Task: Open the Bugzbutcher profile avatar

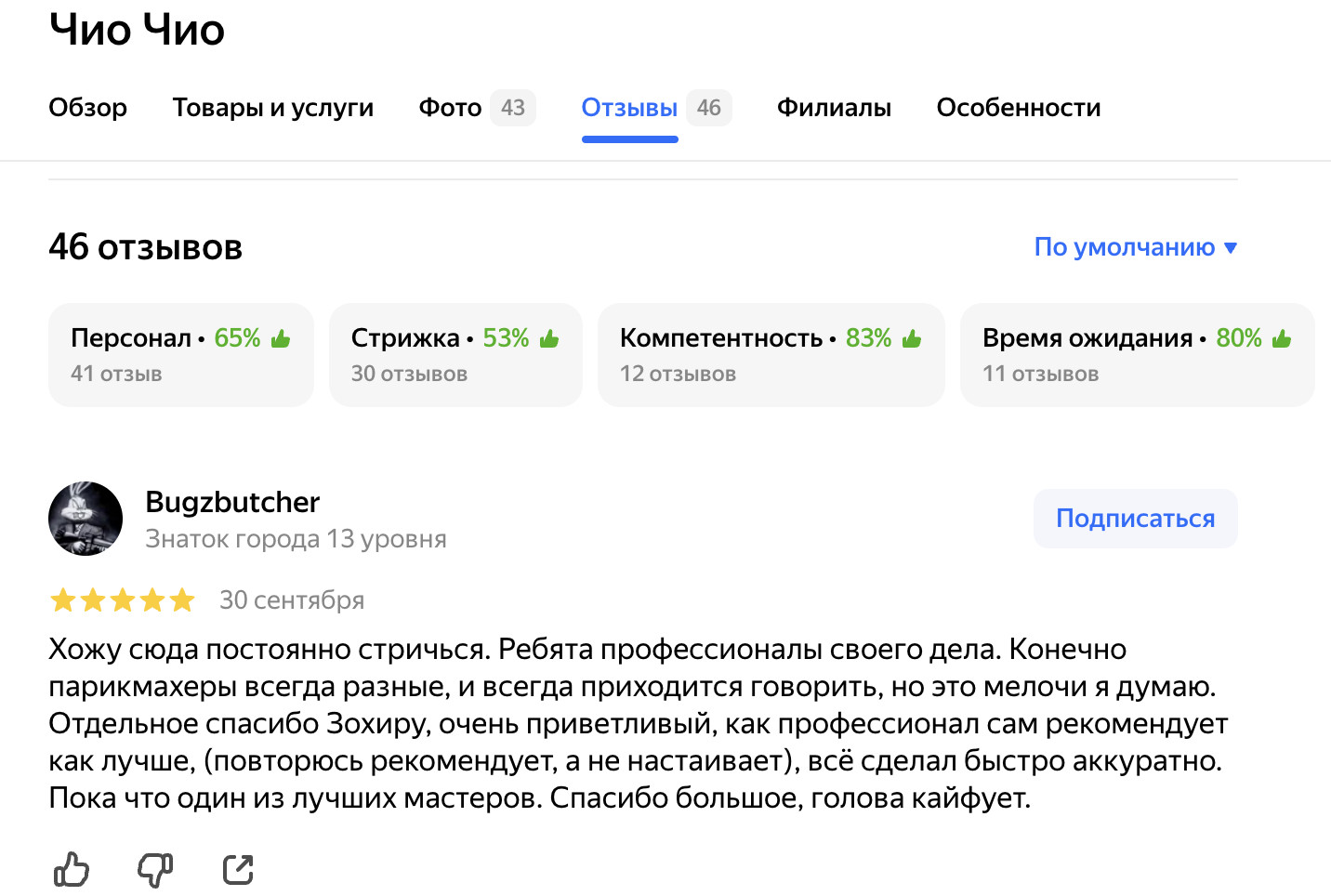Action: click(86, 519)
